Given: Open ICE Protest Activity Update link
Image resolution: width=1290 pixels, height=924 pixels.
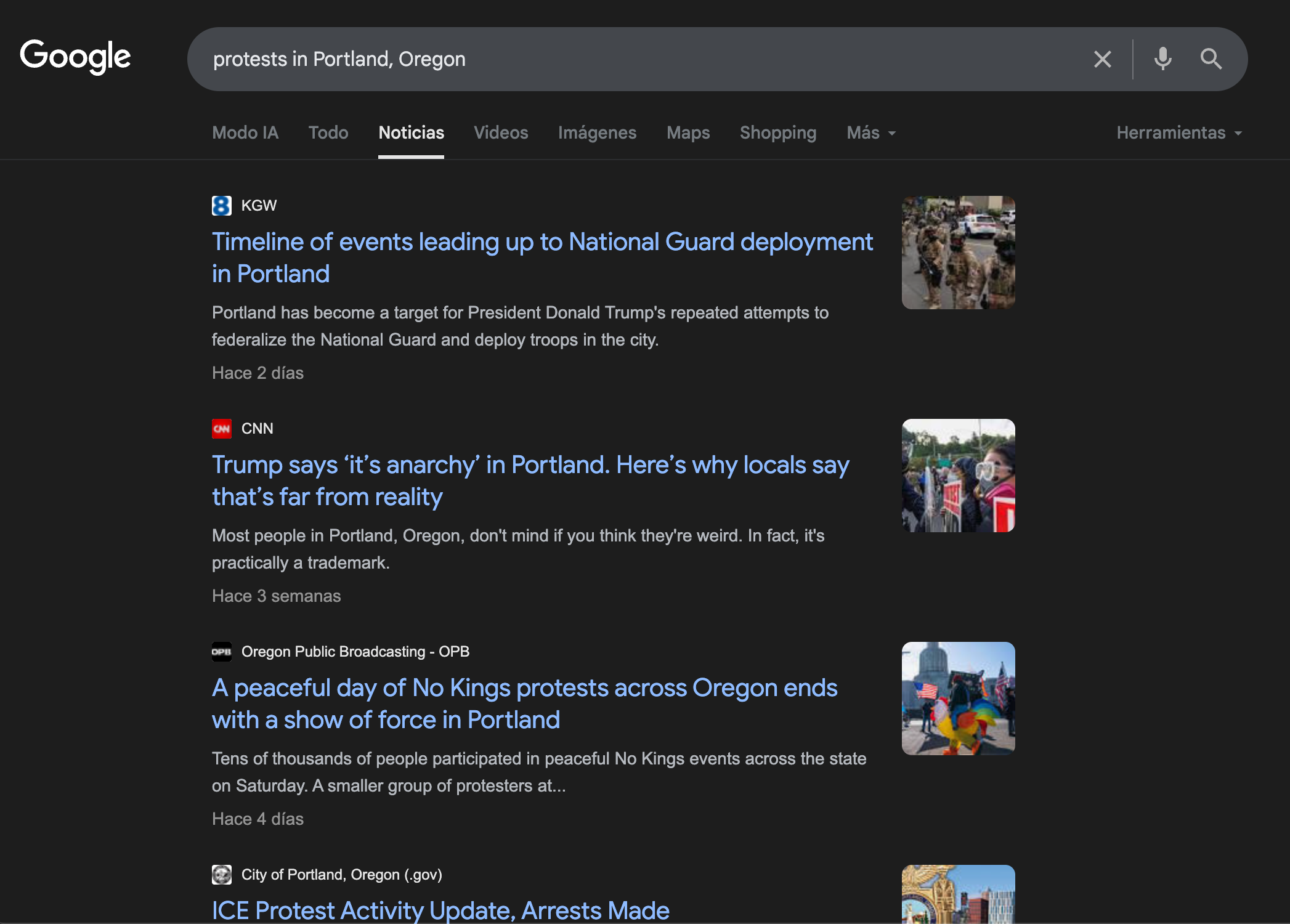Looking at the screenshot, I should point(440,910).
